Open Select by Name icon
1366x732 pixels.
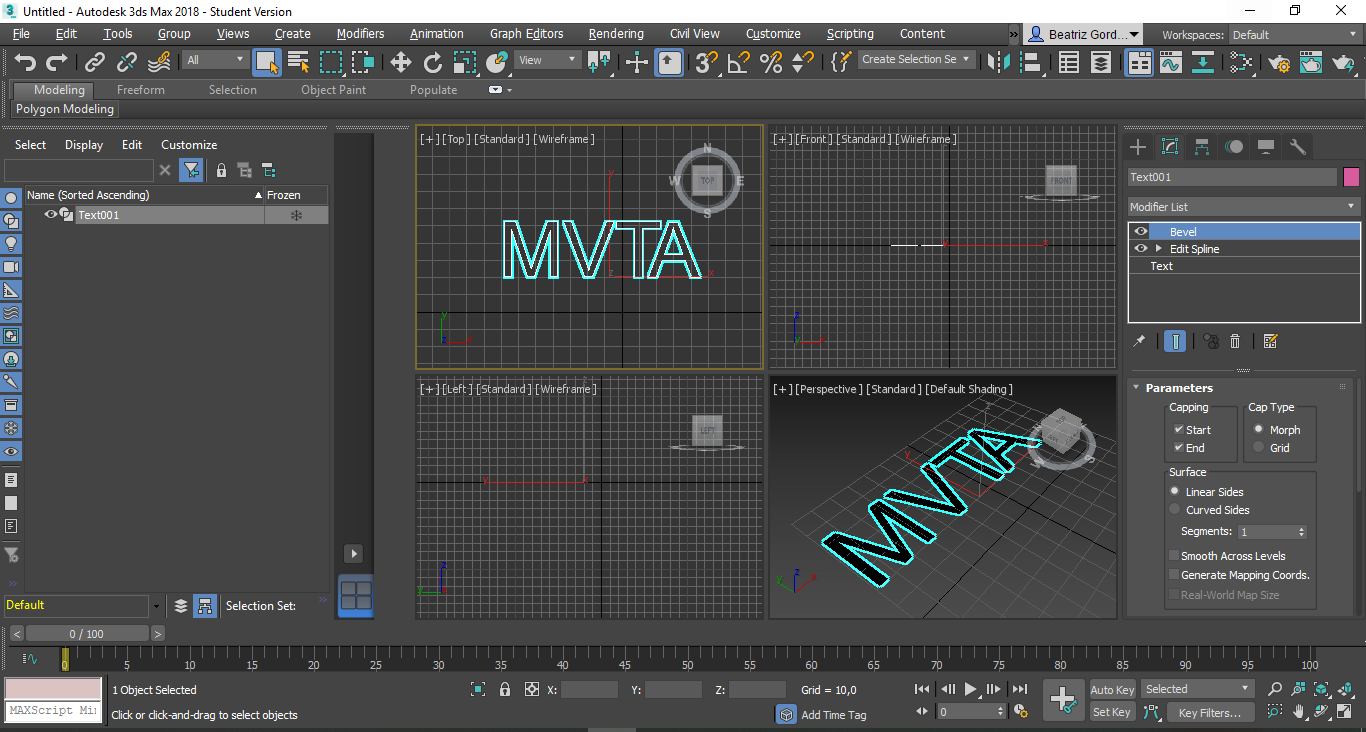[x=298, y=62]
